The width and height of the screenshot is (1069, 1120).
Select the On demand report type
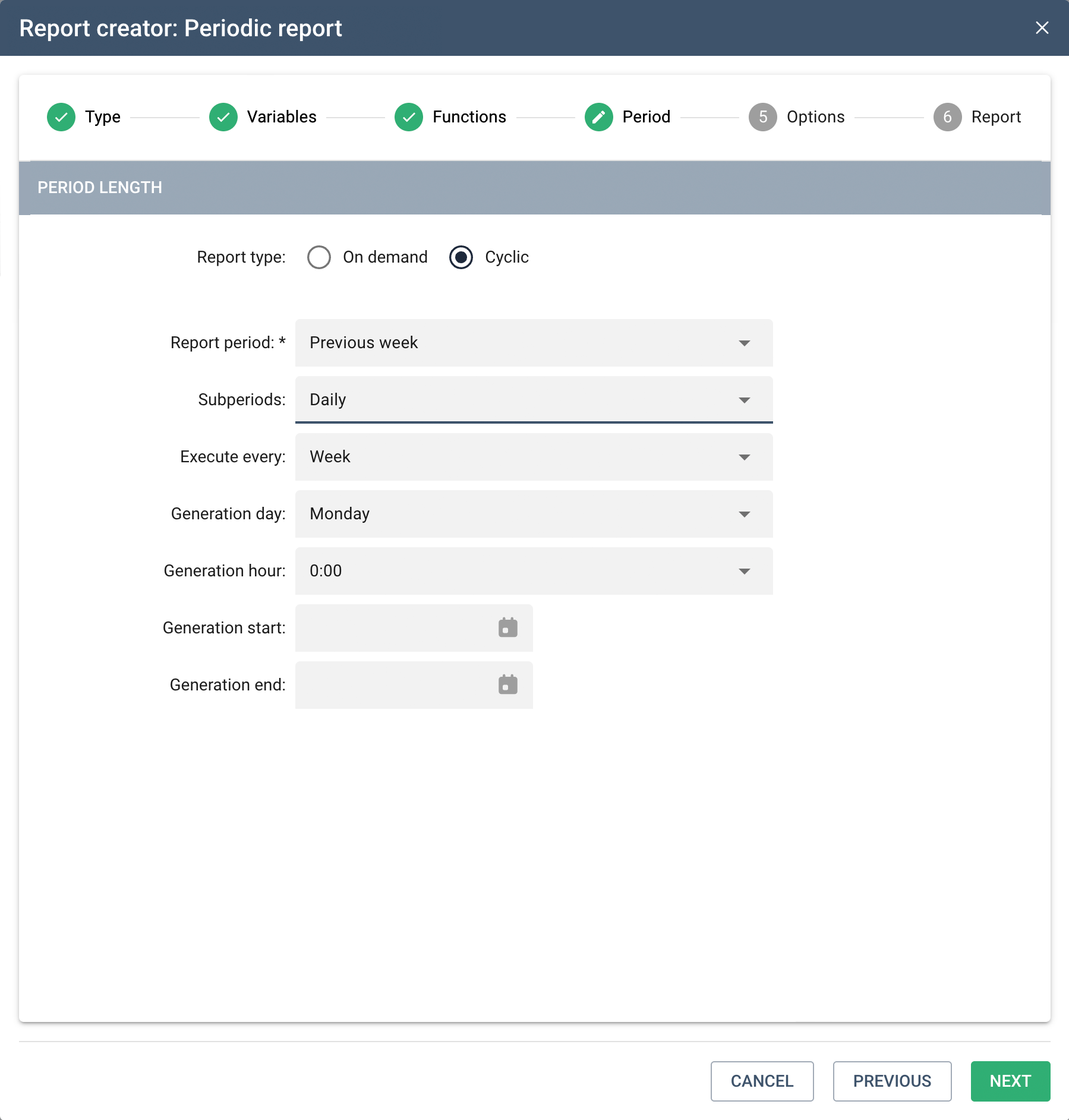[319, 257]
